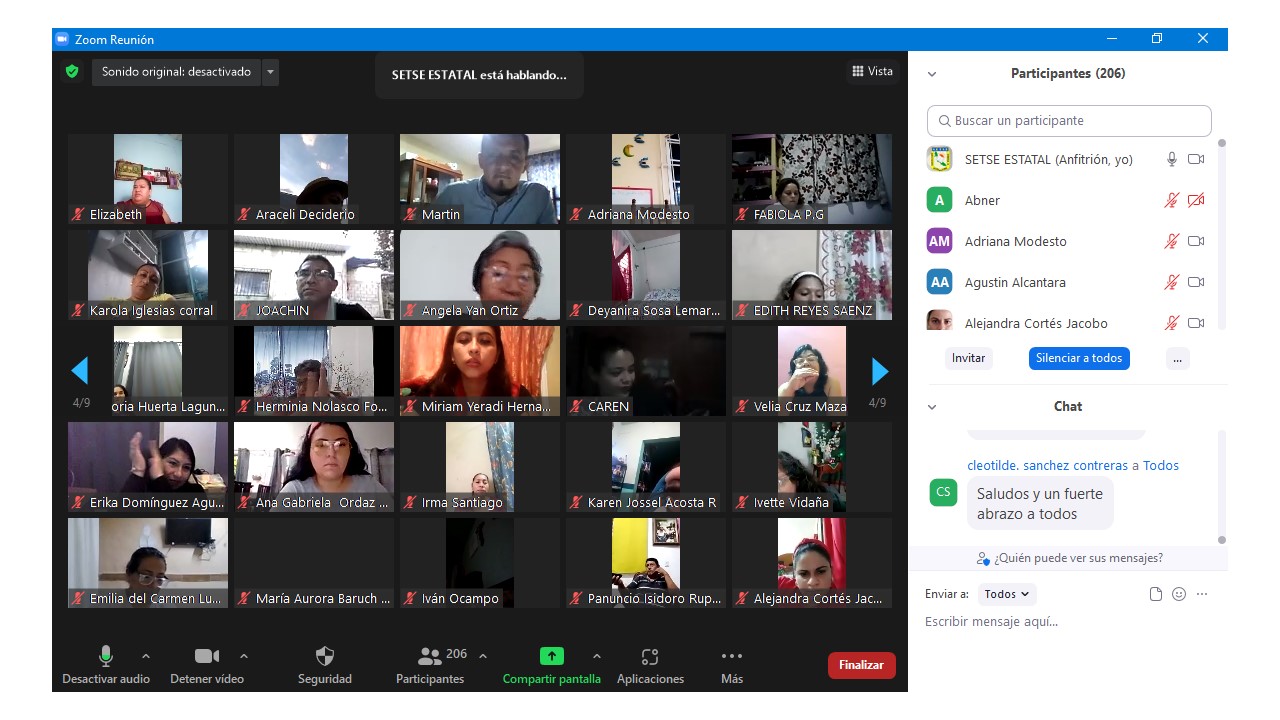Open the Vista layout menu

[872, 71]
